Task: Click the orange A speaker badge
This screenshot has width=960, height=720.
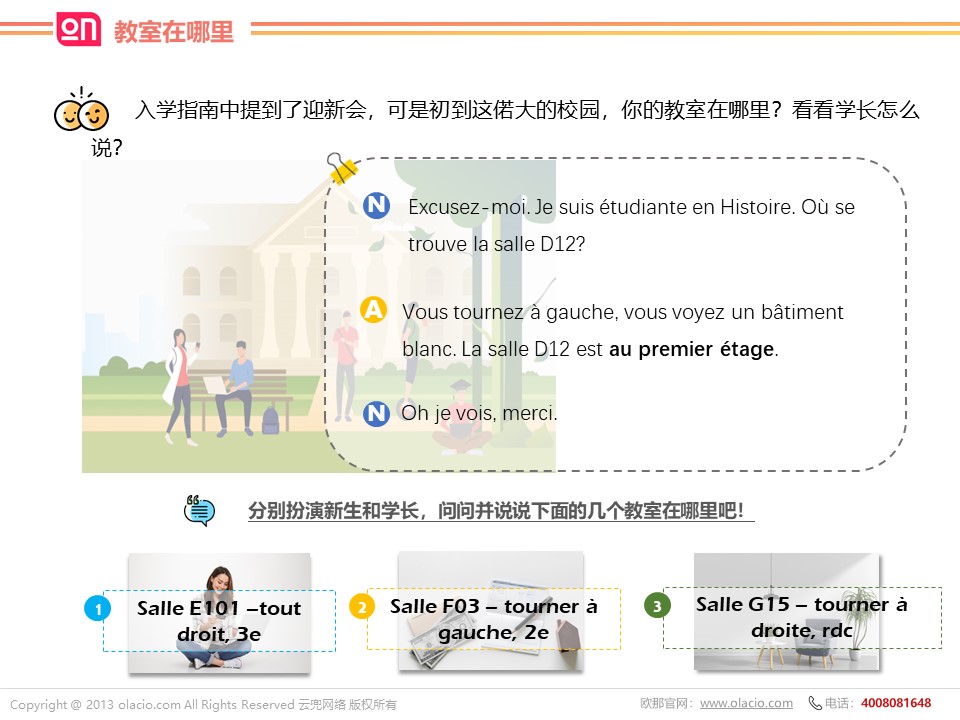Action: point(374,311)
